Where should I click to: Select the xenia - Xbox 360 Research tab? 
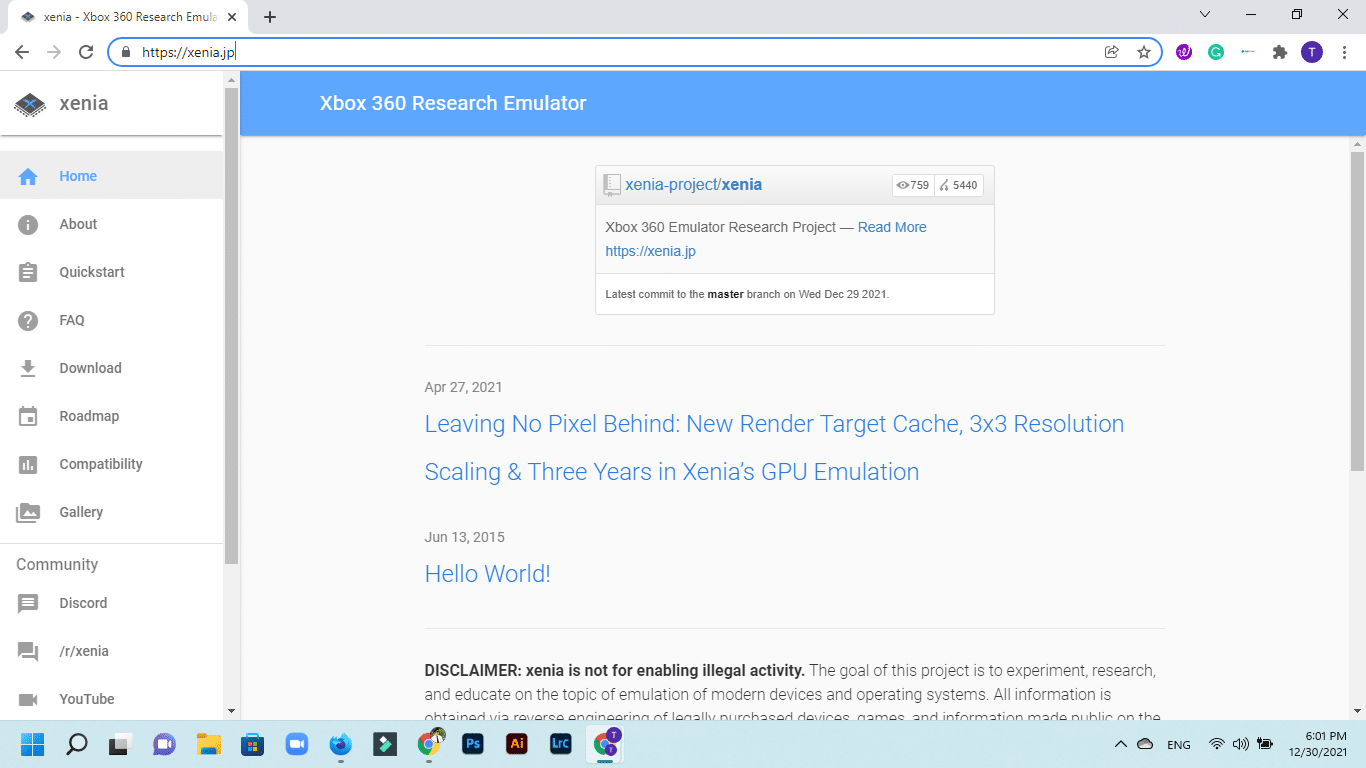(x=130, y=17)
